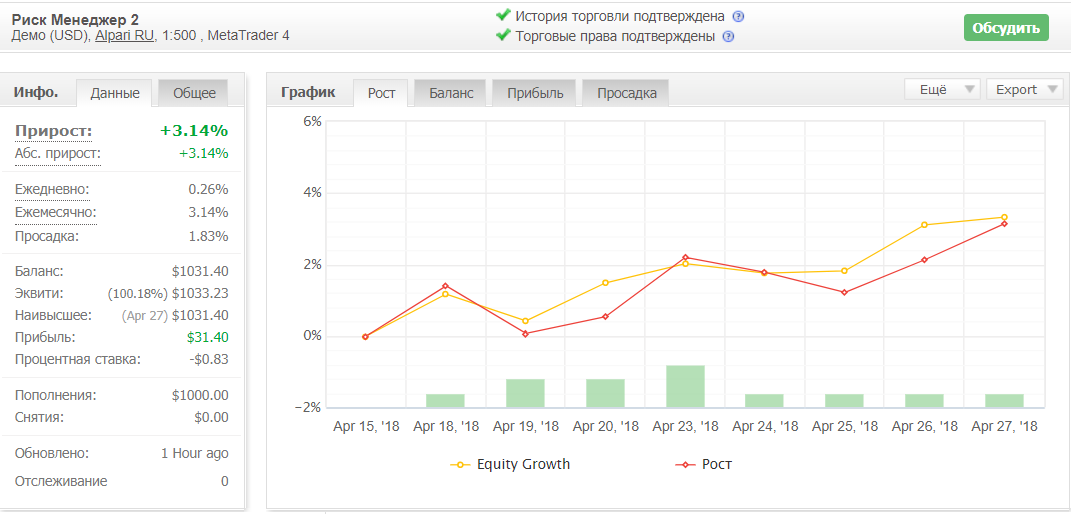Image resolution: width=1071 pixels, height=514 pixels.
Task: Click Equity Growth point at Apr 26, '18
Action: click(x=924, y=225)
